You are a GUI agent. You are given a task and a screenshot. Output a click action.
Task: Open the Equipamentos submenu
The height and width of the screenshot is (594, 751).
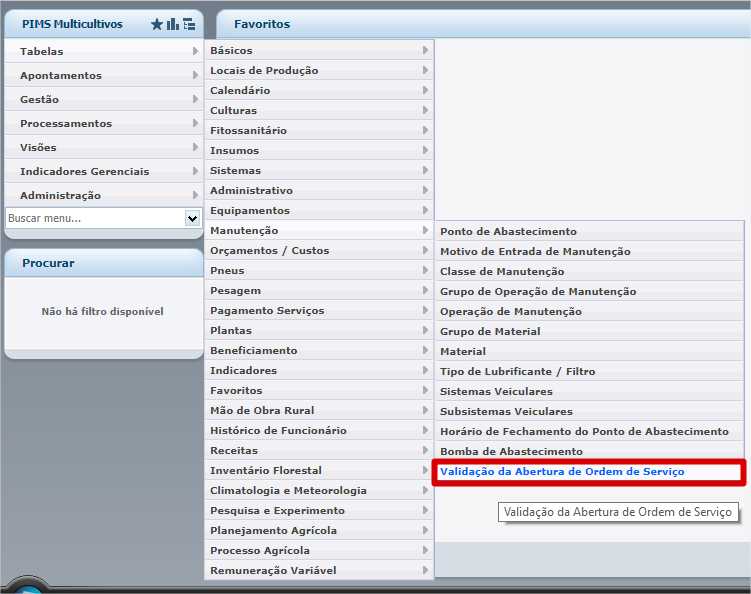click(x=319, y=210)
